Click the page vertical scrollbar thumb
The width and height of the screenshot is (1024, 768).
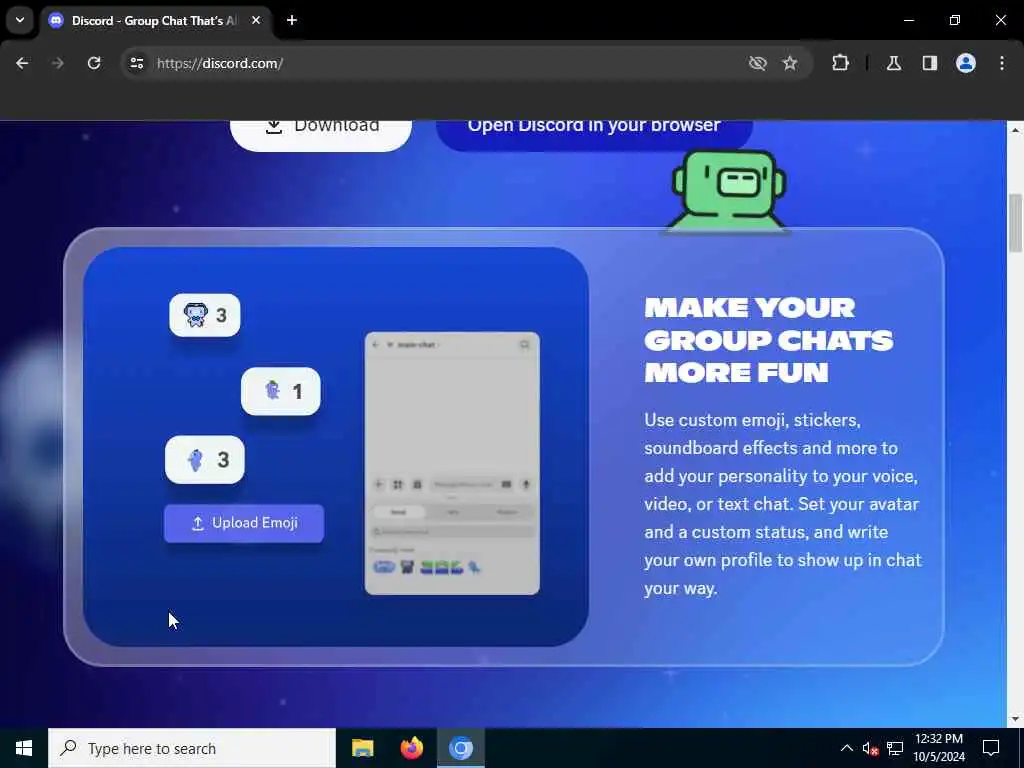coord(1016,223)
